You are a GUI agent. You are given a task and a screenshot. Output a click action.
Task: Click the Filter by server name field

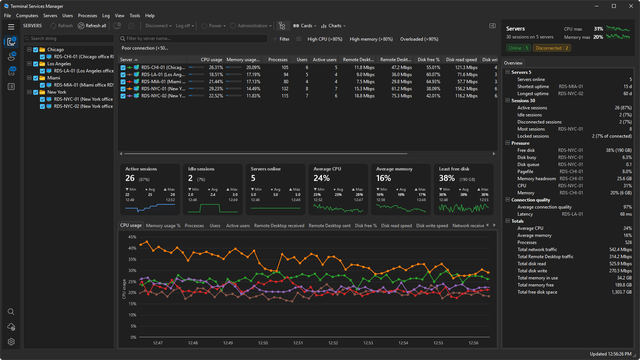[x=193, y=38]
